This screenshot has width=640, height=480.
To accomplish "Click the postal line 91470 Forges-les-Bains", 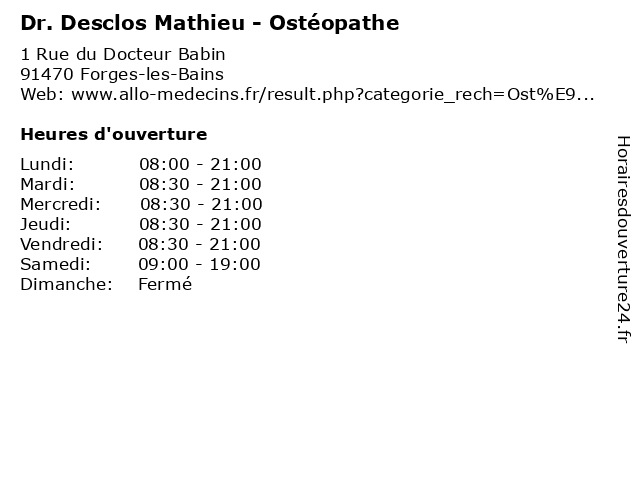I will coord(122,75).
